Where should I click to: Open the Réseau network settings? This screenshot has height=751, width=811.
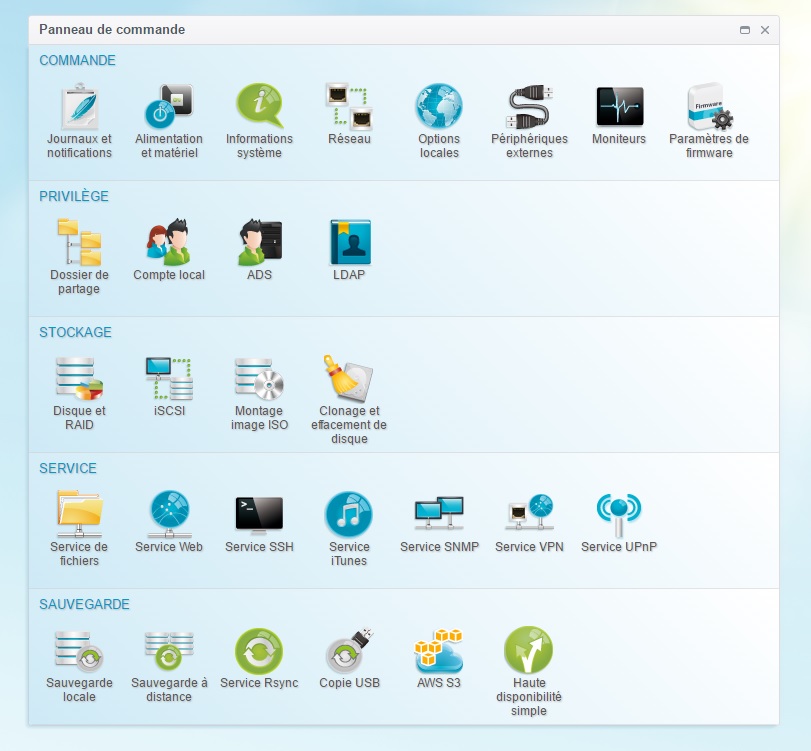click(x=349, y=108)
